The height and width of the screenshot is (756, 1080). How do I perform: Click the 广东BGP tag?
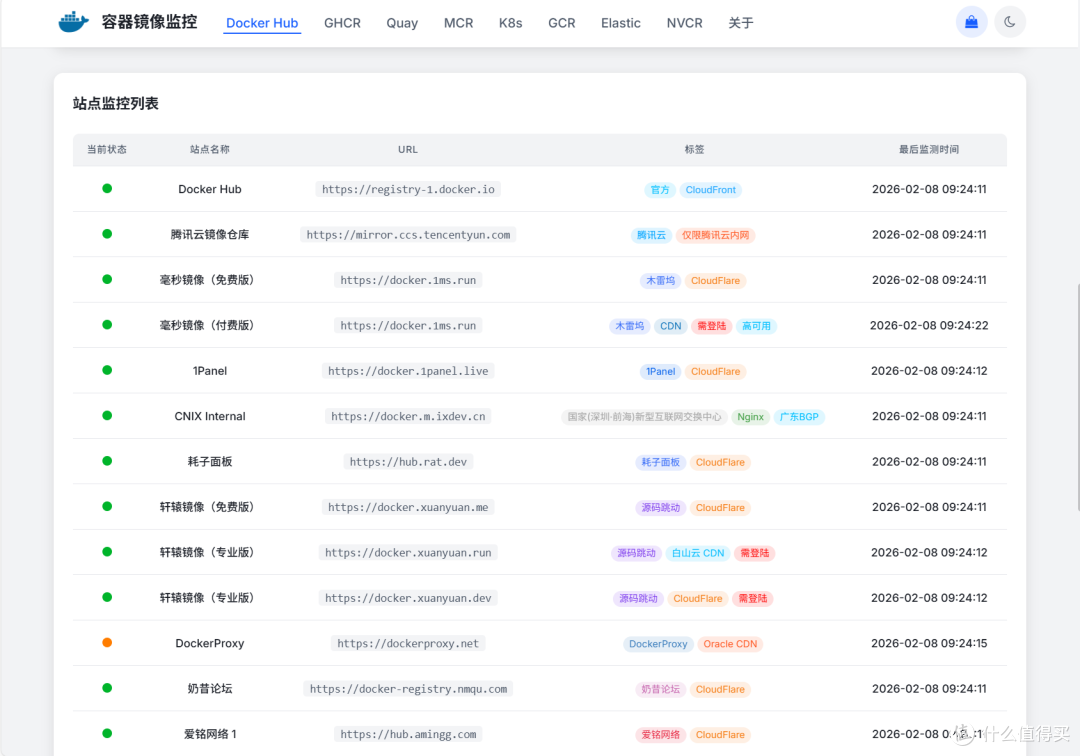[x=799, y=417]
